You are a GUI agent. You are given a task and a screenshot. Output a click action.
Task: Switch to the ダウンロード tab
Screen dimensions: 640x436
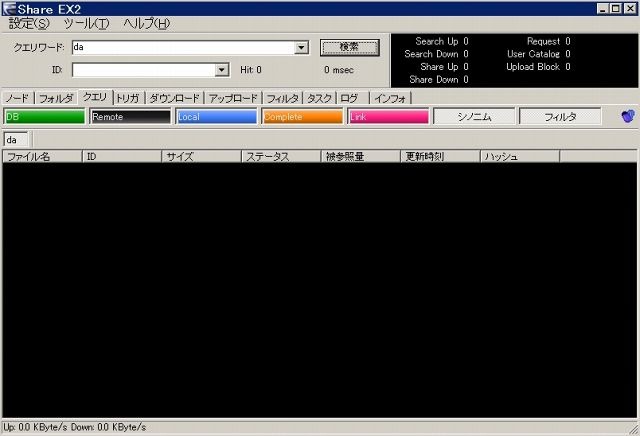point(174,98)
